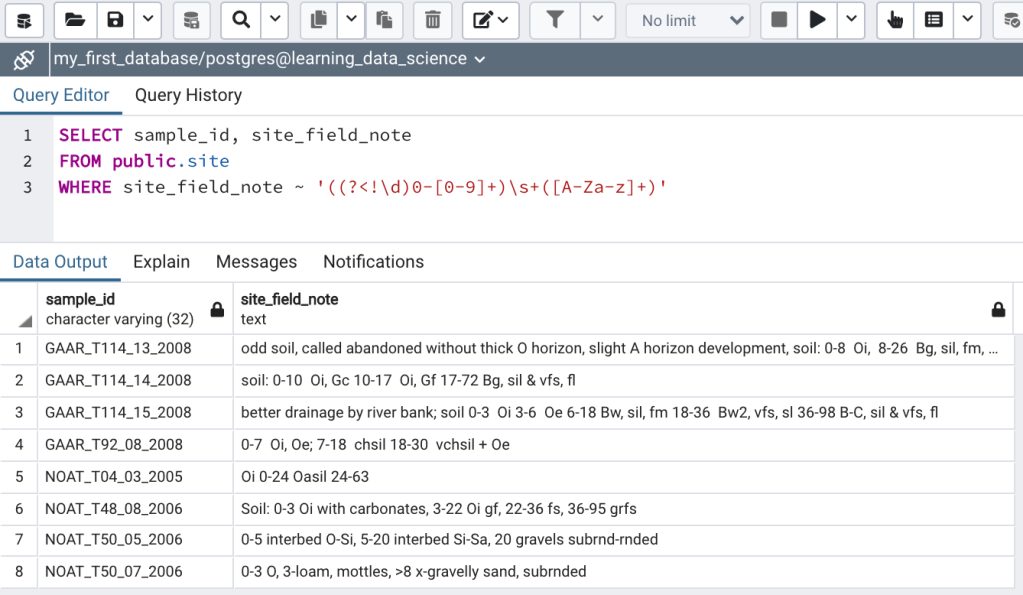Run the query with Execute play button

(817, 20)
